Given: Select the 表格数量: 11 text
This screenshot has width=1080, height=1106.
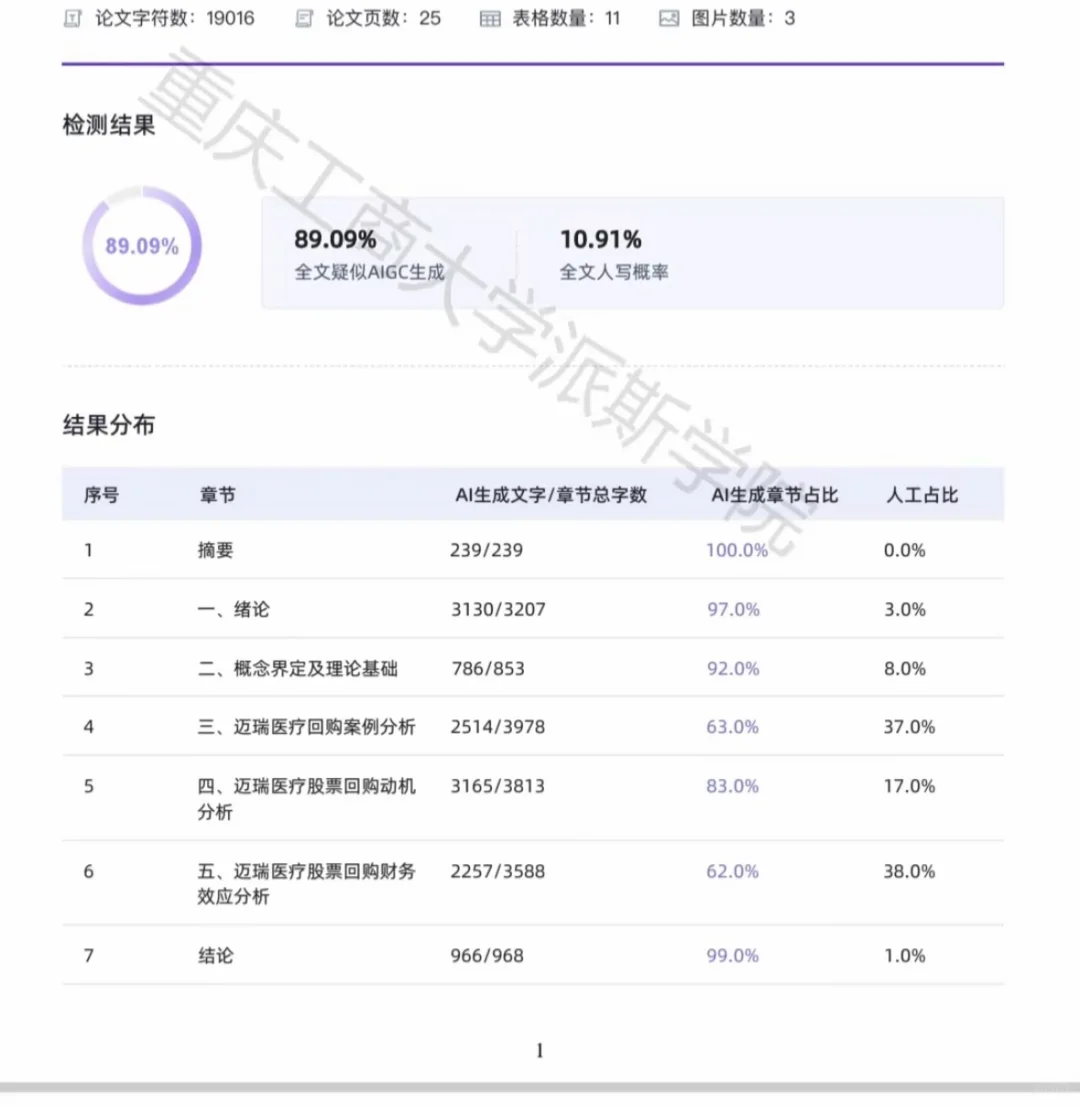Looking at the screenshot, I should 566,18.
